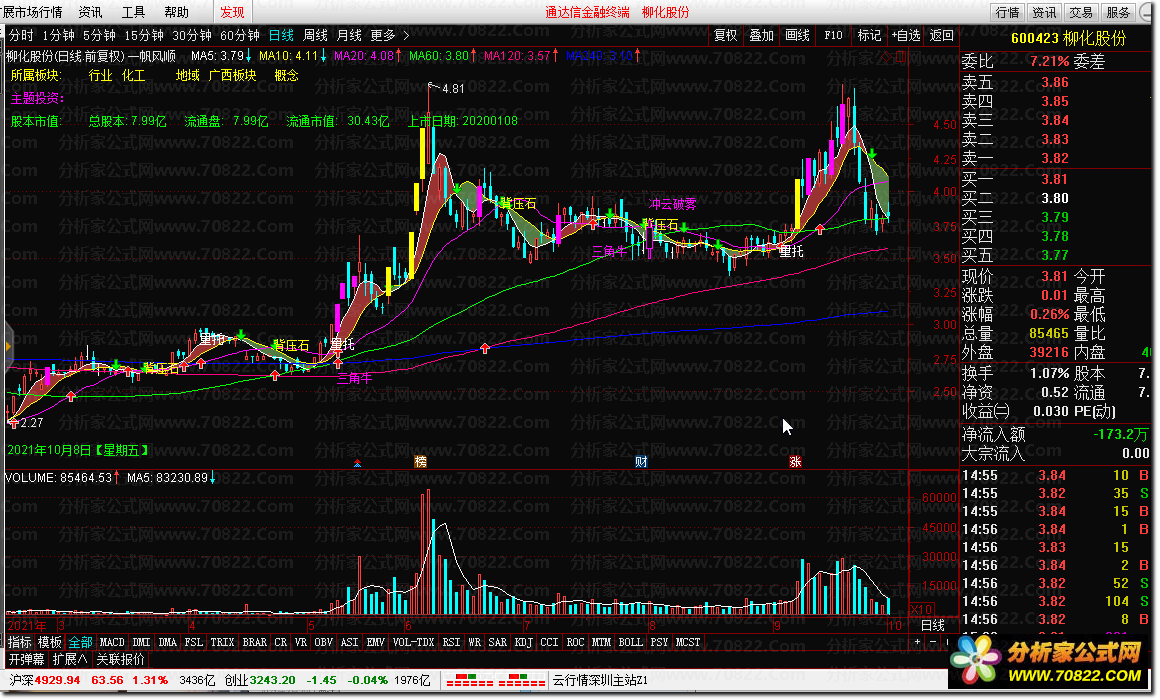Select the RSI indicator tab
Screen dimensions: 1160x700
coord(451,642)
